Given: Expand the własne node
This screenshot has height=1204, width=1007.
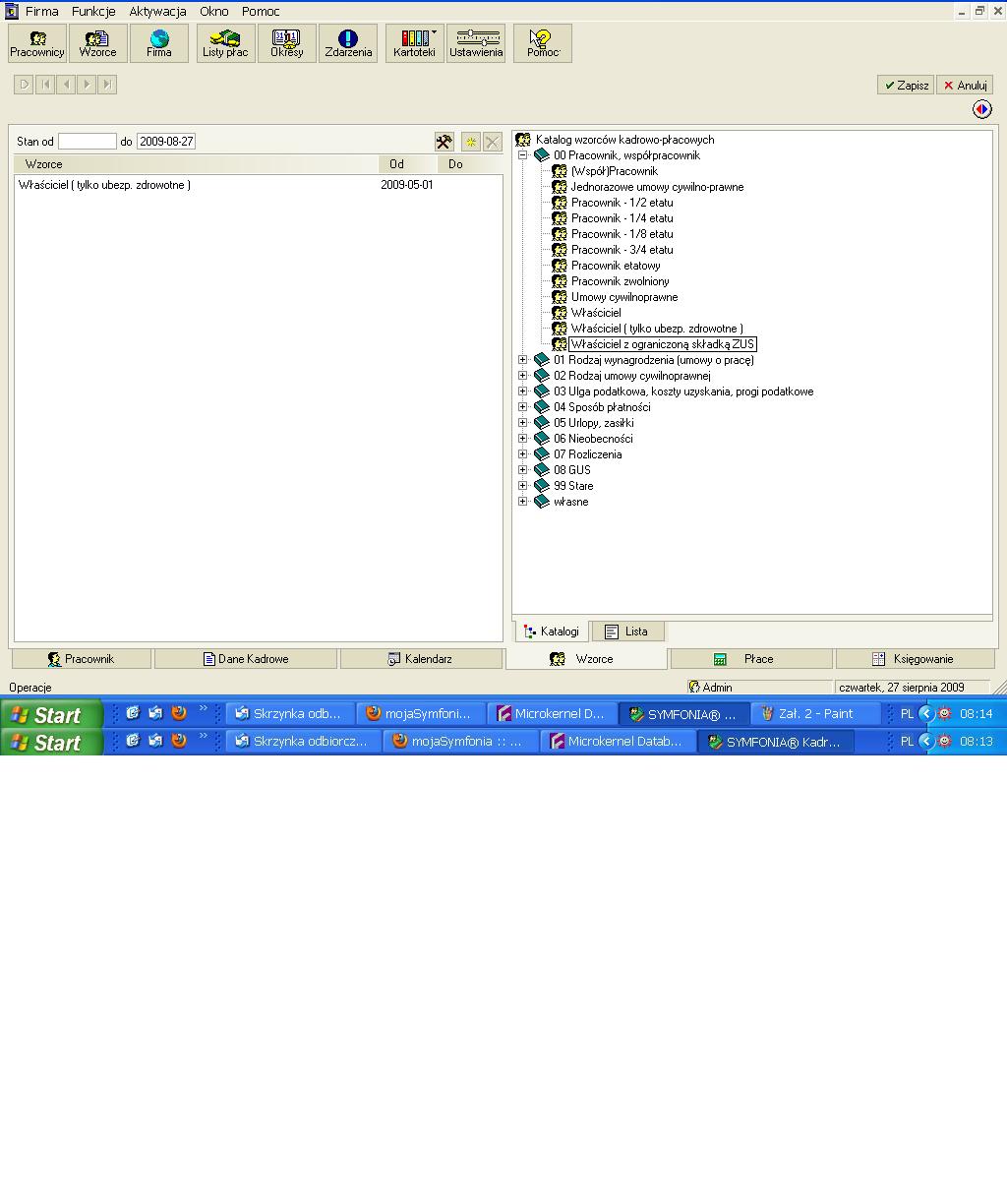Looking at the screenshot, I should [x=523, y=502].
